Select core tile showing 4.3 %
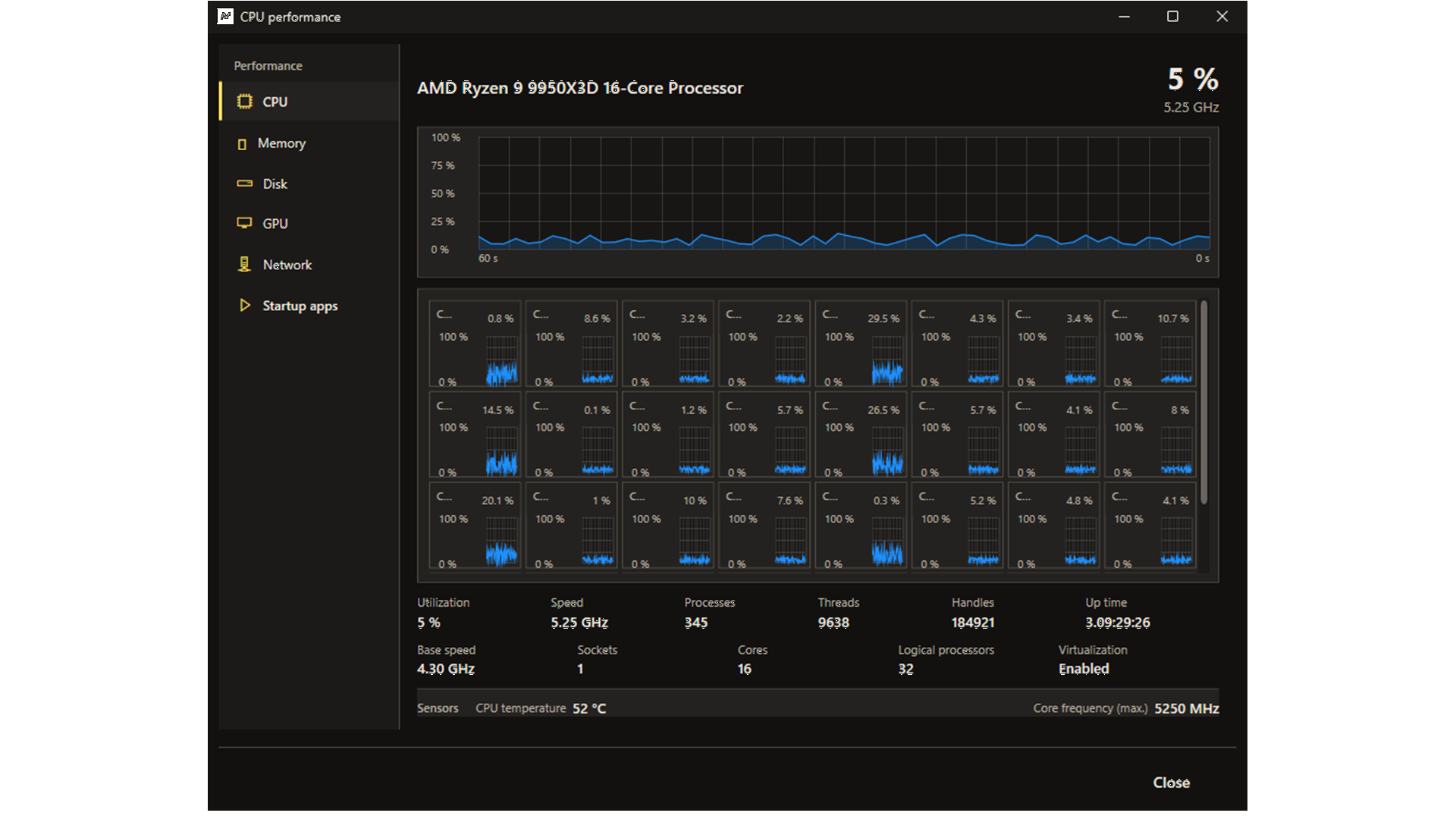The image size is (1456, 819). [957, 345]
